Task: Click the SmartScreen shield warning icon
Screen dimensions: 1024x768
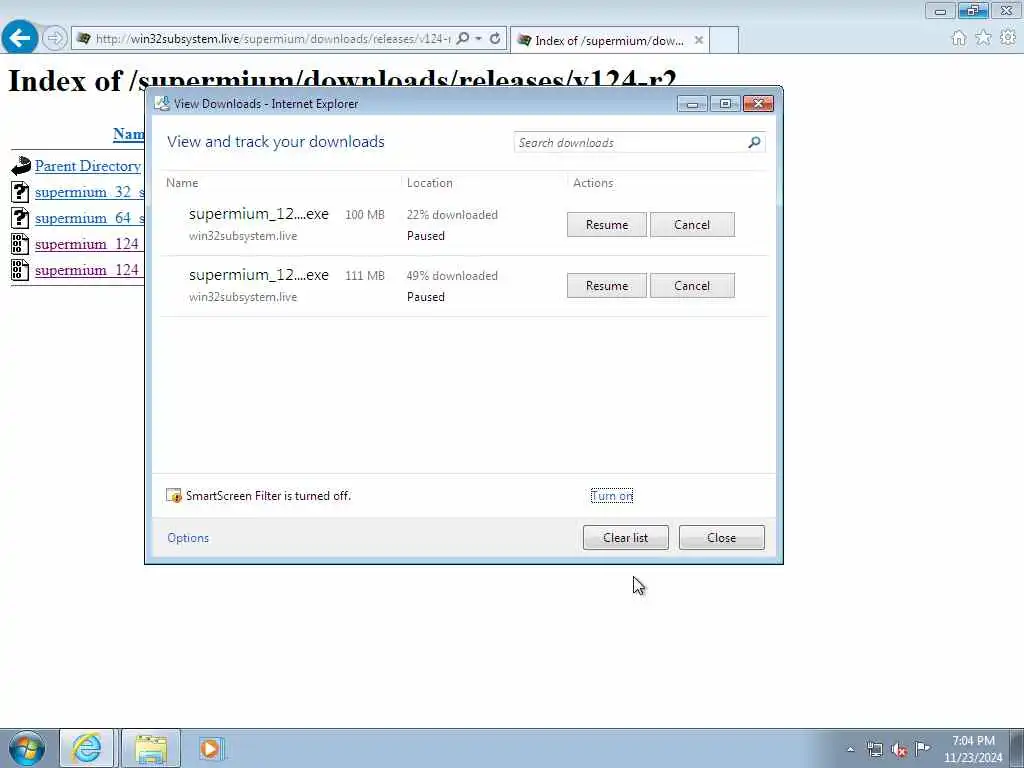Action: click(x=174, y=496)
